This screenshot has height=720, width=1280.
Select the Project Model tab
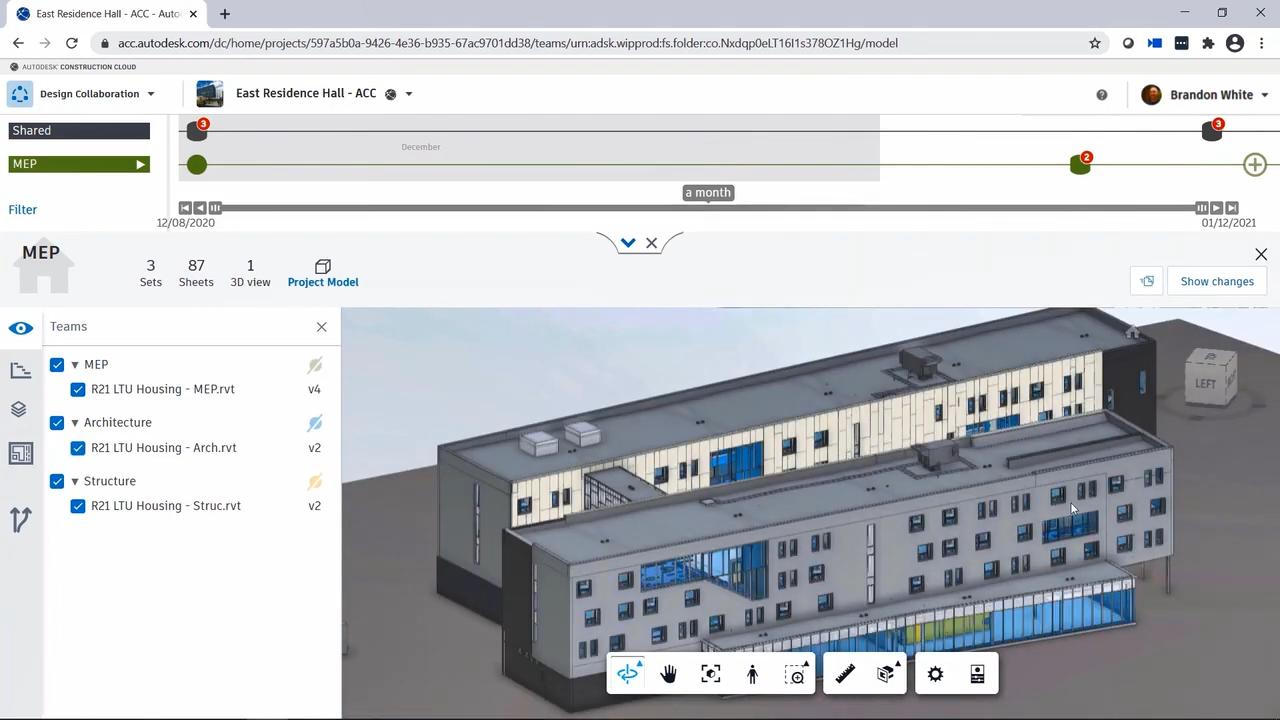click(323, 273)
